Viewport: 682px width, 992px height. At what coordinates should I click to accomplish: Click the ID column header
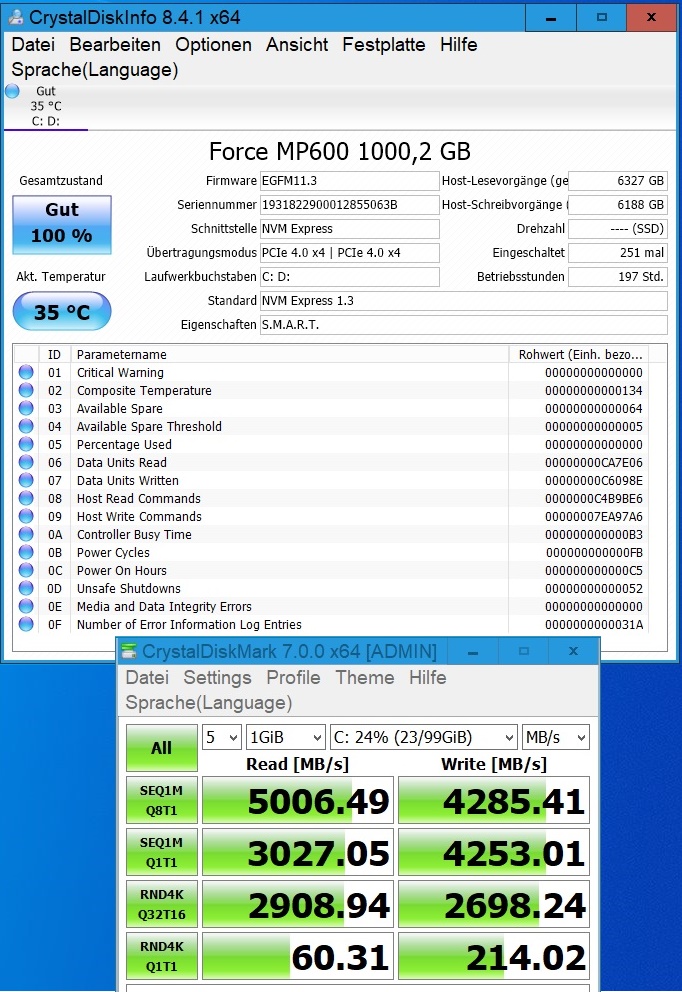(54, 354)
